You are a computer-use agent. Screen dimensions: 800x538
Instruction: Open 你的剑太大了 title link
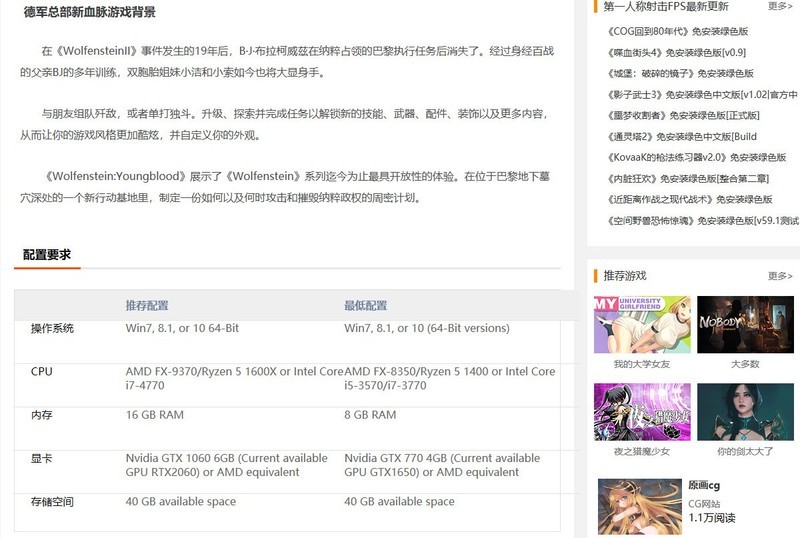745,452
